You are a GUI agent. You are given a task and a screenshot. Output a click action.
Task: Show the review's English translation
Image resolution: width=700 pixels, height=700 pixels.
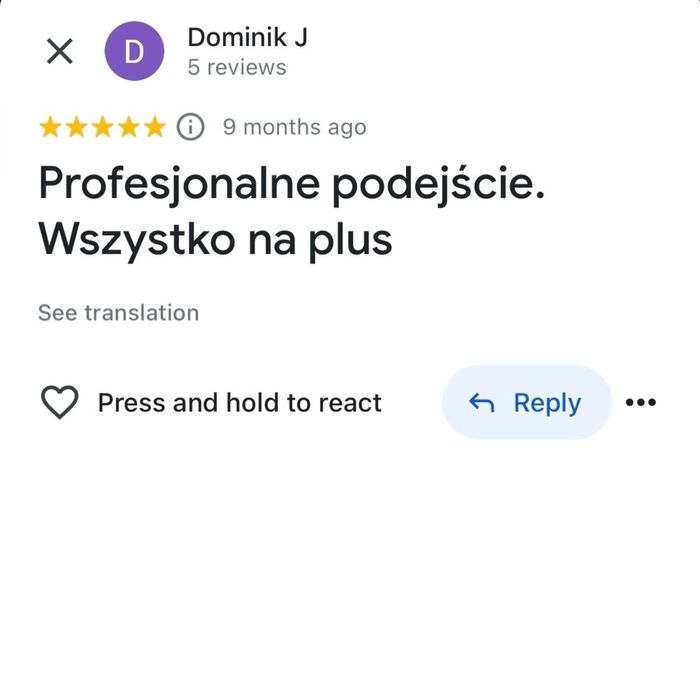tap(118, 313)
